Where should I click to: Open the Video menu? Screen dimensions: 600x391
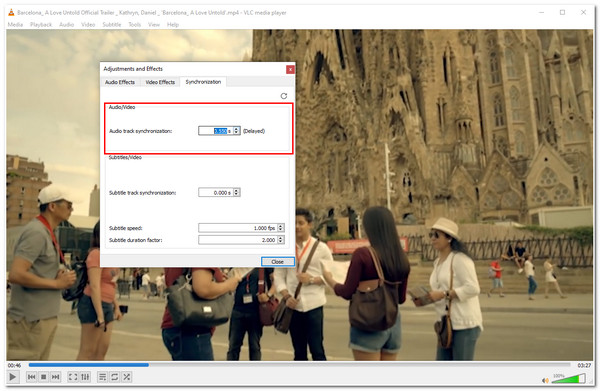pos(88,24)
